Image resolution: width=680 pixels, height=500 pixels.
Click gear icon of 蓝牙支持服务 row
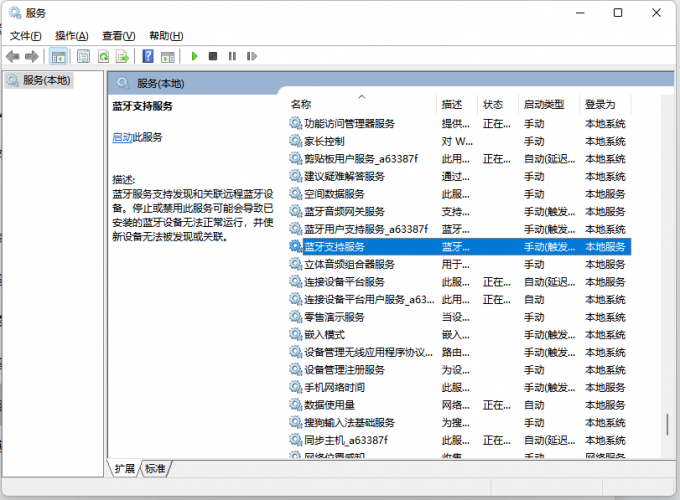[x=295, y=247]
